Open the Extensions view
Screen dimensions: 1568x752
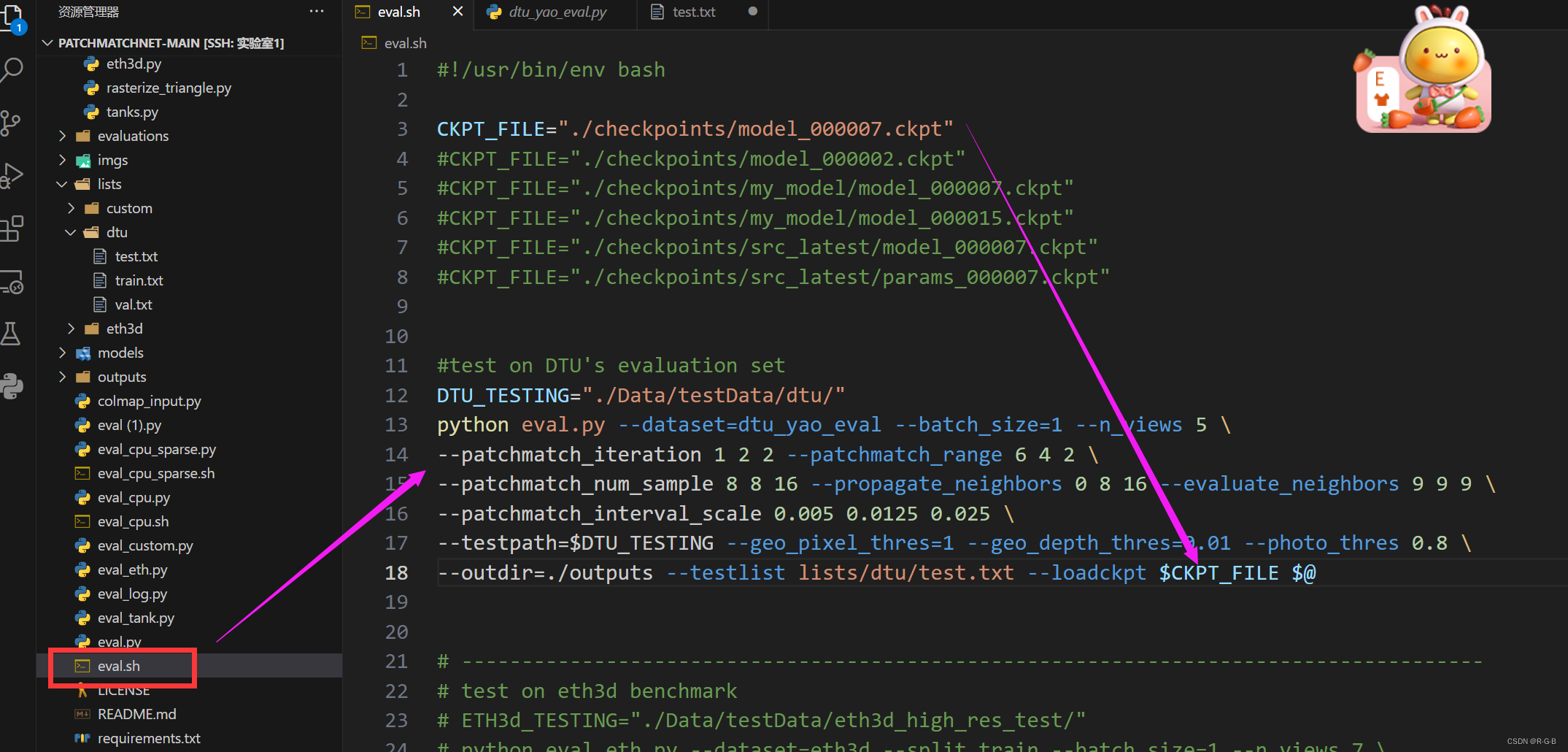point(12,229)
